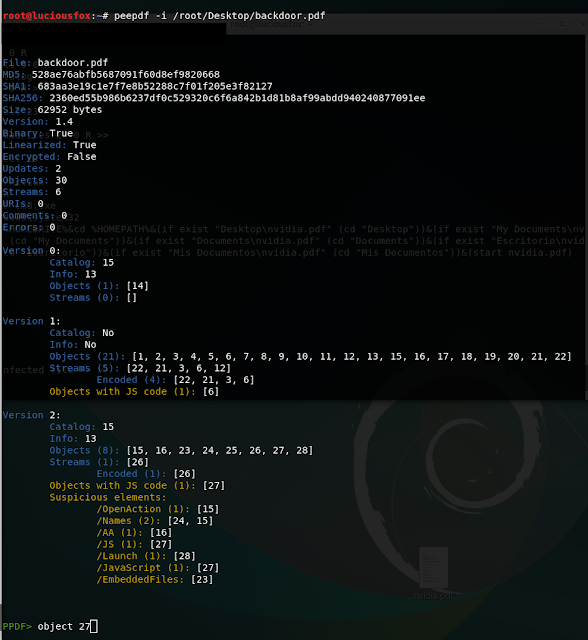Viewport: 588px width, 640px height.
Task: Click the /JavaScript suspicious element line
Action: [x=158, y=567]
